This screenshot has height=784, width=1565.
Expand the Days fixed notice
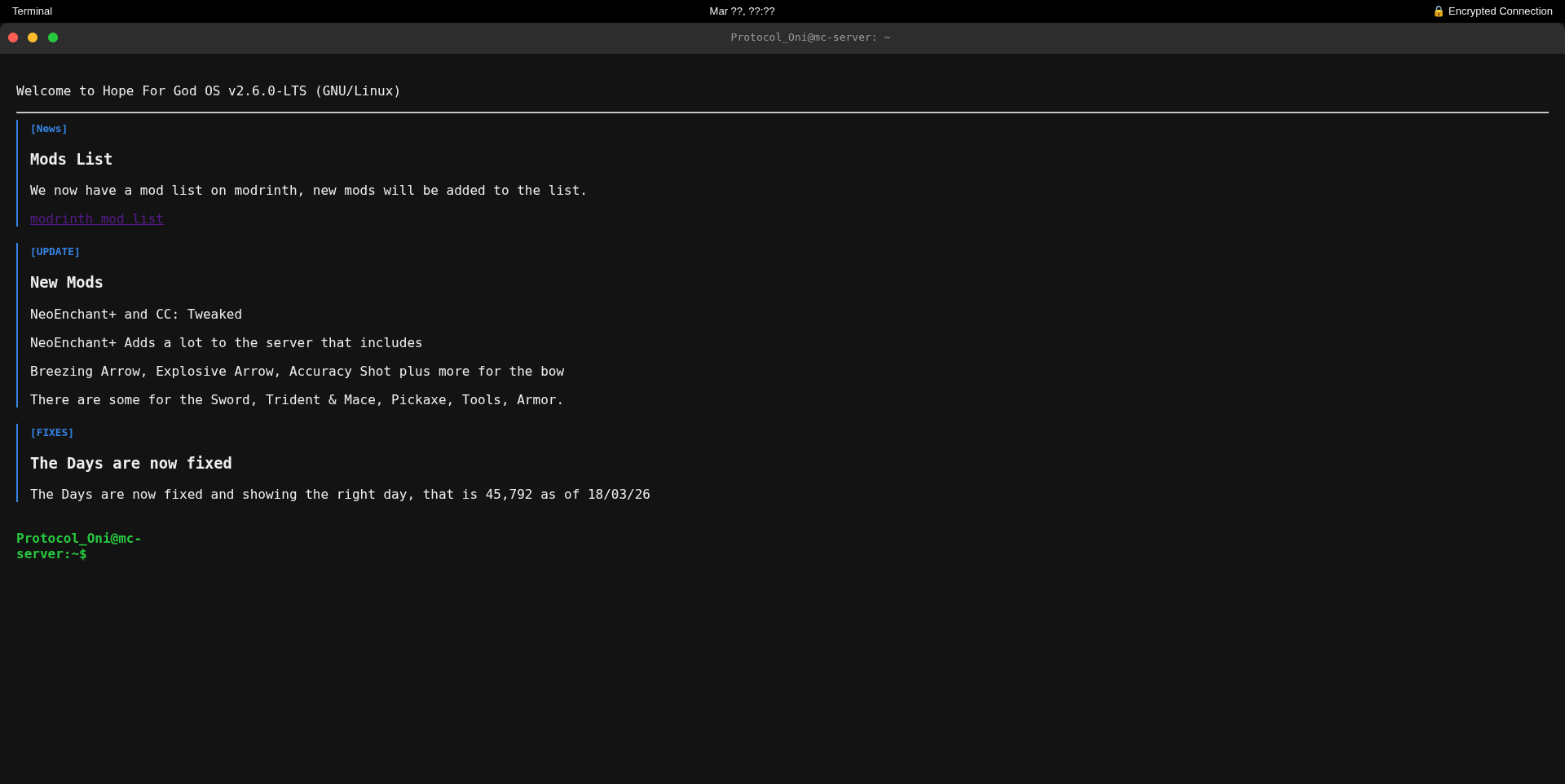pyautogui.click(x=130, y=463)
